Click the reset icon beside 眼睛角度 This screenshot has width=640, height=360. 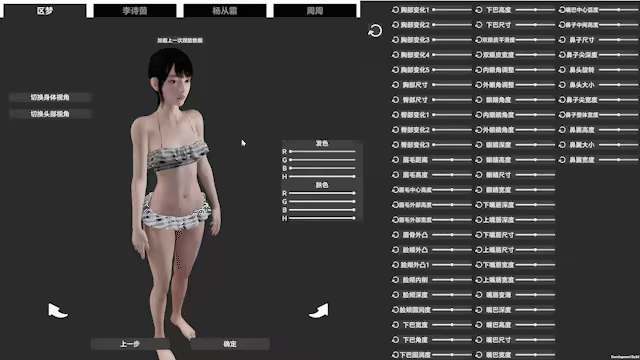coord(479,100)
